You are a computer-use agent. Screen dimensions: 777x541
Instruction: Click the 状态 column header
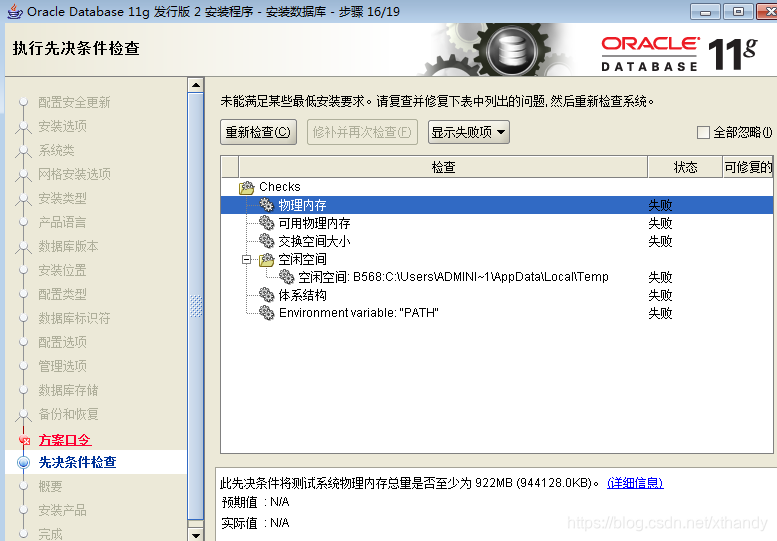[685, 167]
